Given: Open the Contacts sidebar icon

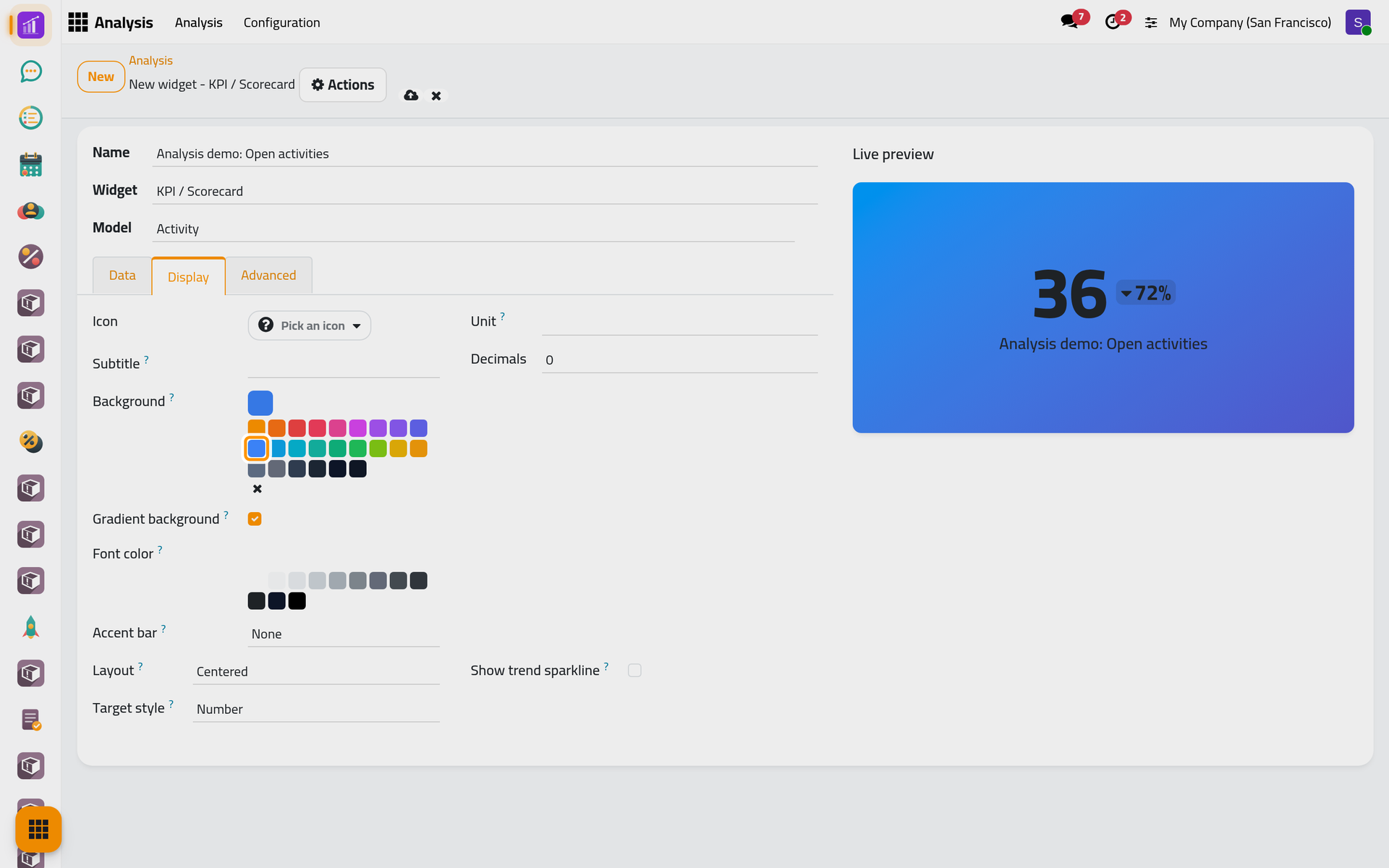Looking at the screenshot, I should 30,210.
